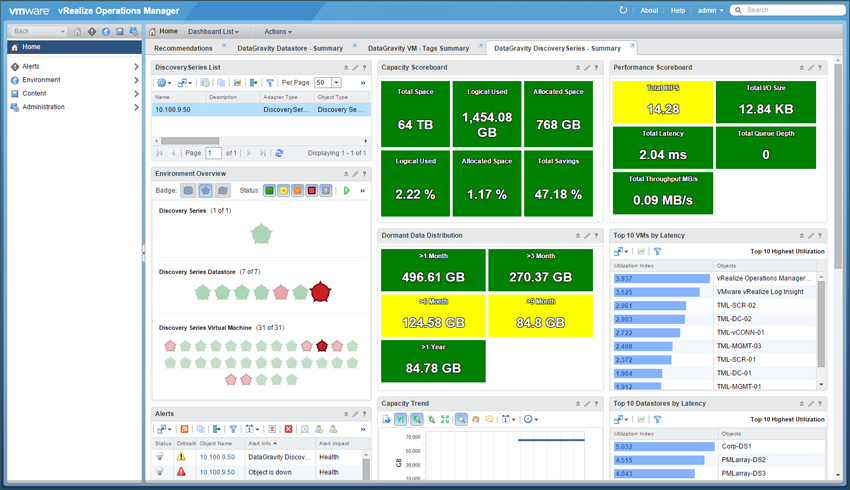This screenshot has height=490, width=850.
Task: Select the first badge type button
Action: 188,190
